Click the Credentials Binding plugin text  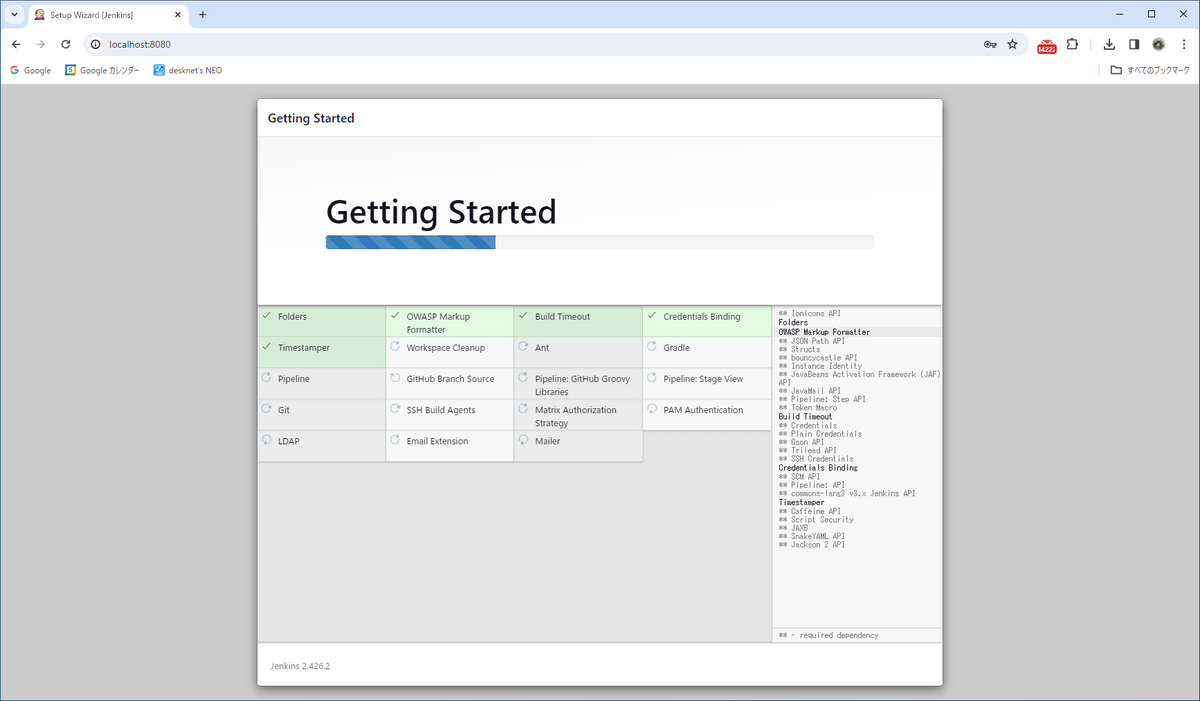click(x=702, y=317)
